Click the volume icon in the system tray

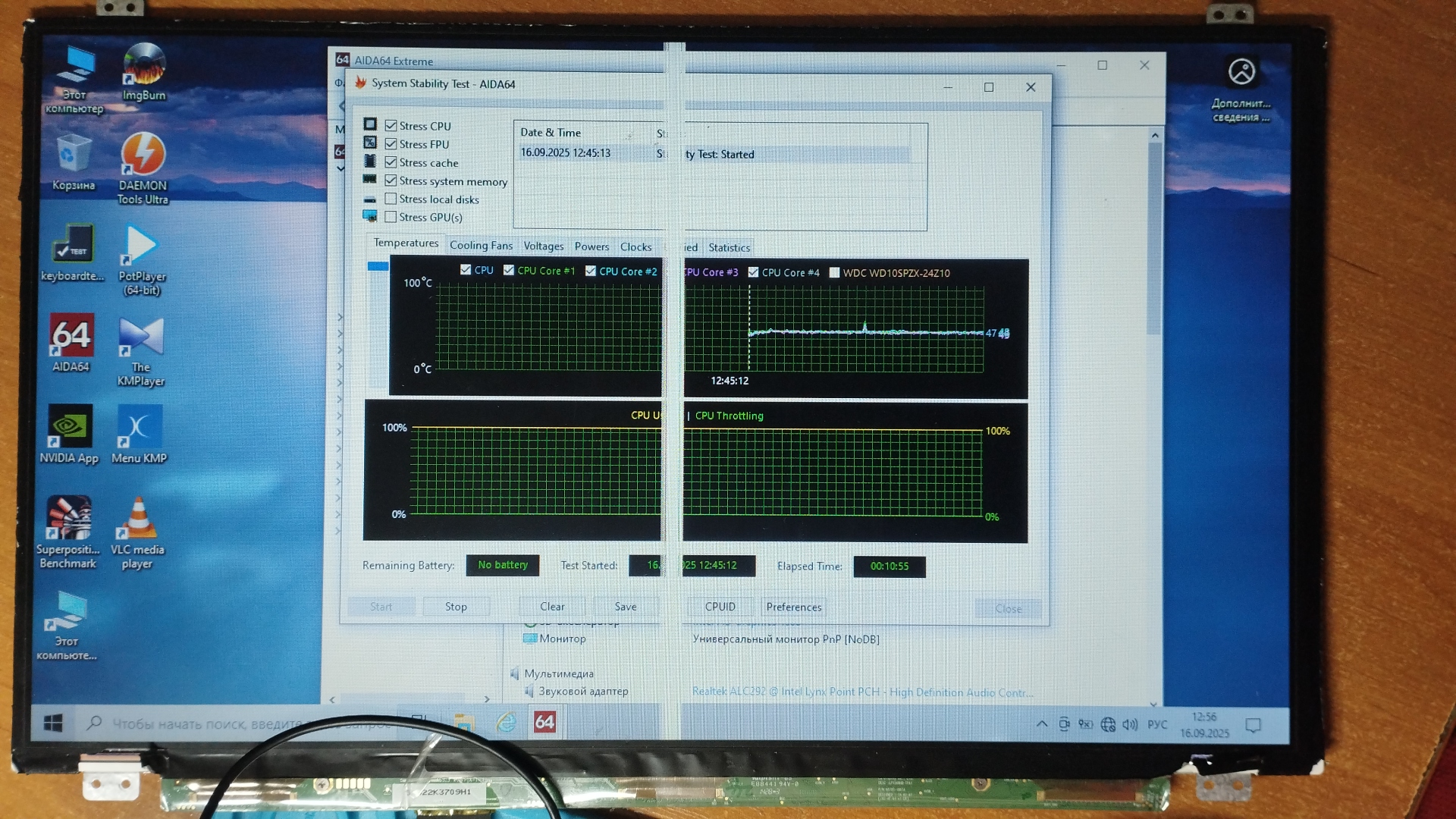(x=1130, y=725)
